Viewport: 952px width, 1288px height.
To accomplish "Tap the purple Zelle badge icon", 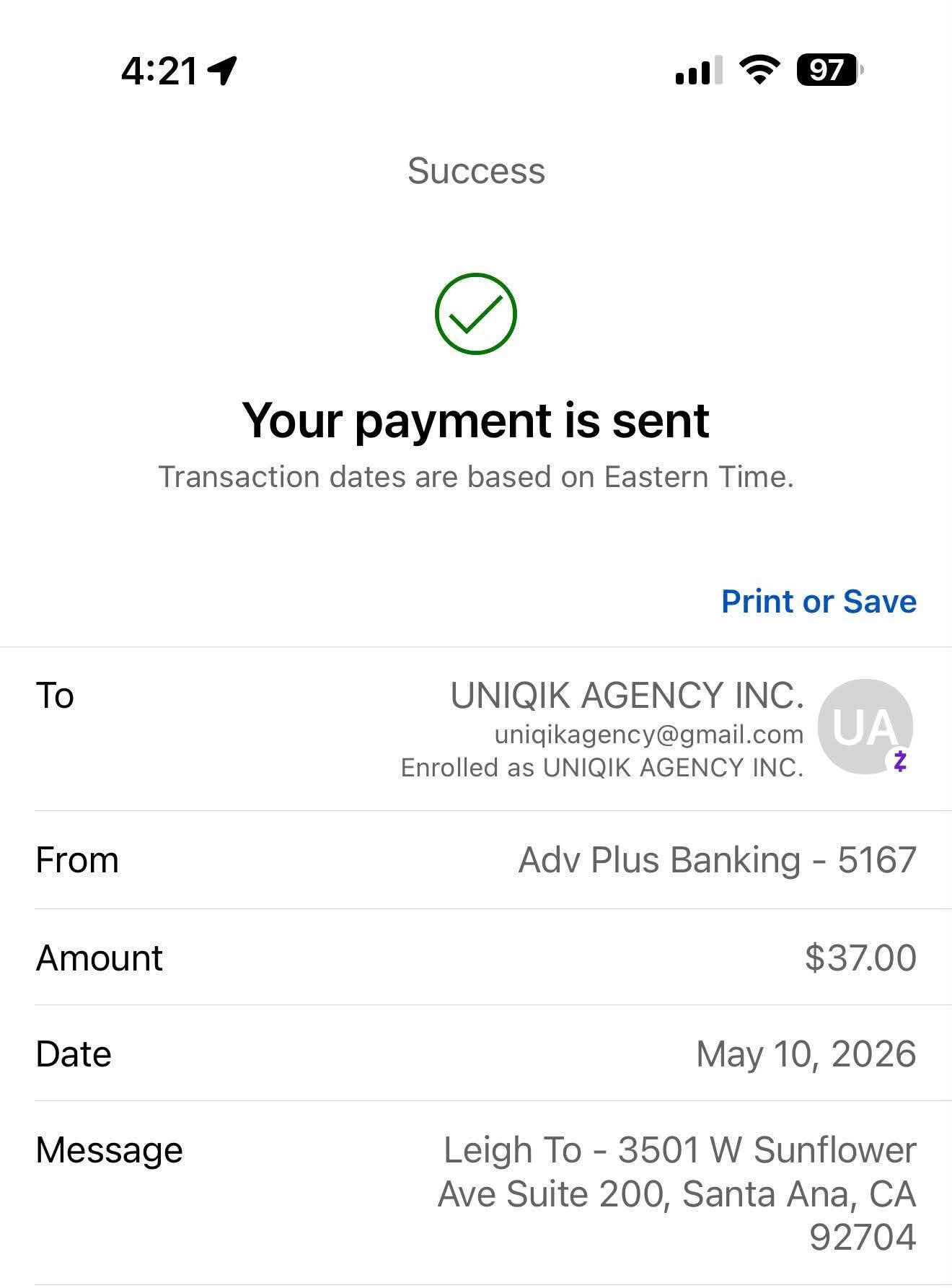I will pyautogui.click(x=899, y=761).
